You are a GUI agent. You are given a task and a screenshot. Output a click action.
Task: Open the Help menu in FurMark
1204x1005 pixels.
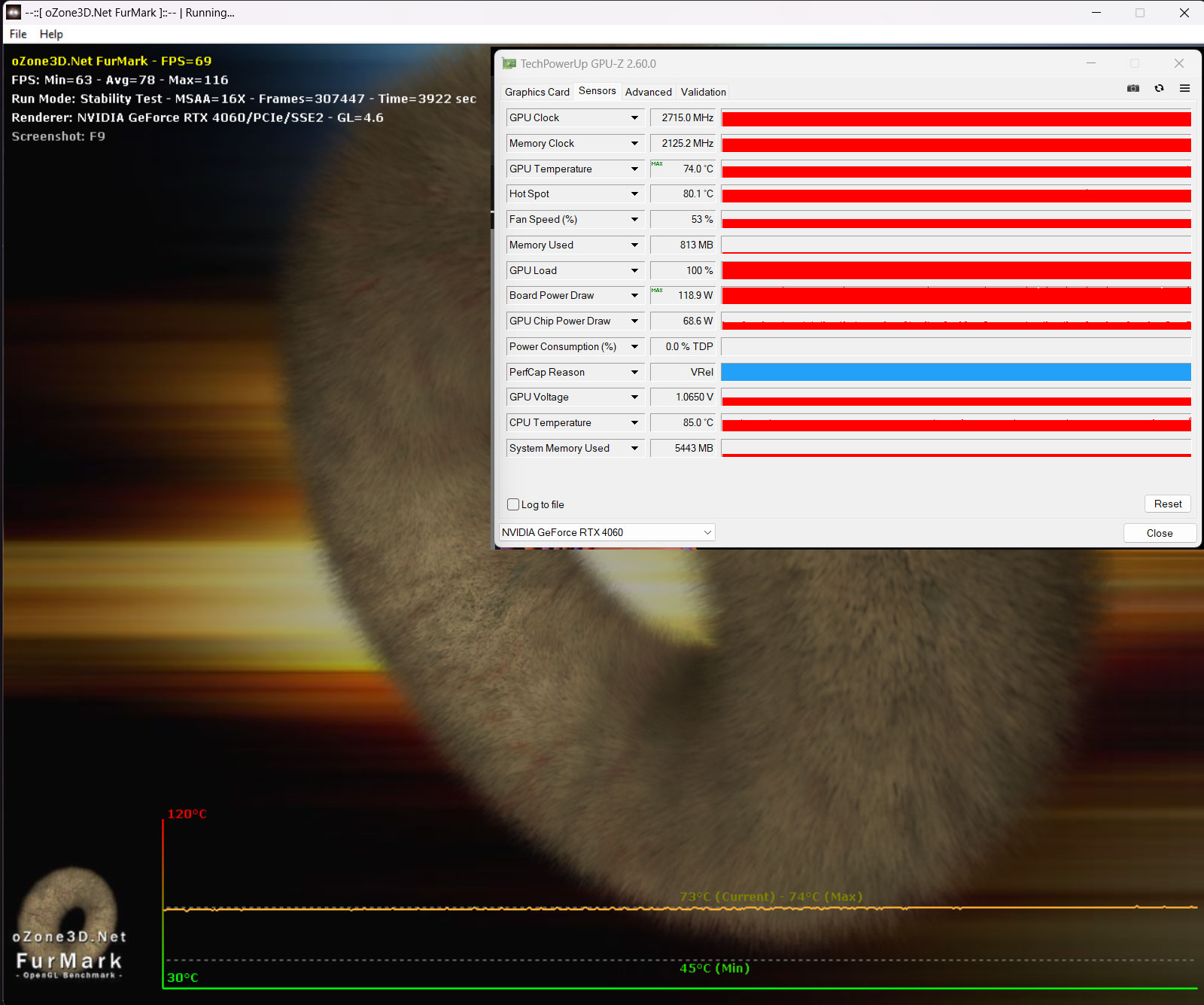pyautogui.click(x=51, y=34)
